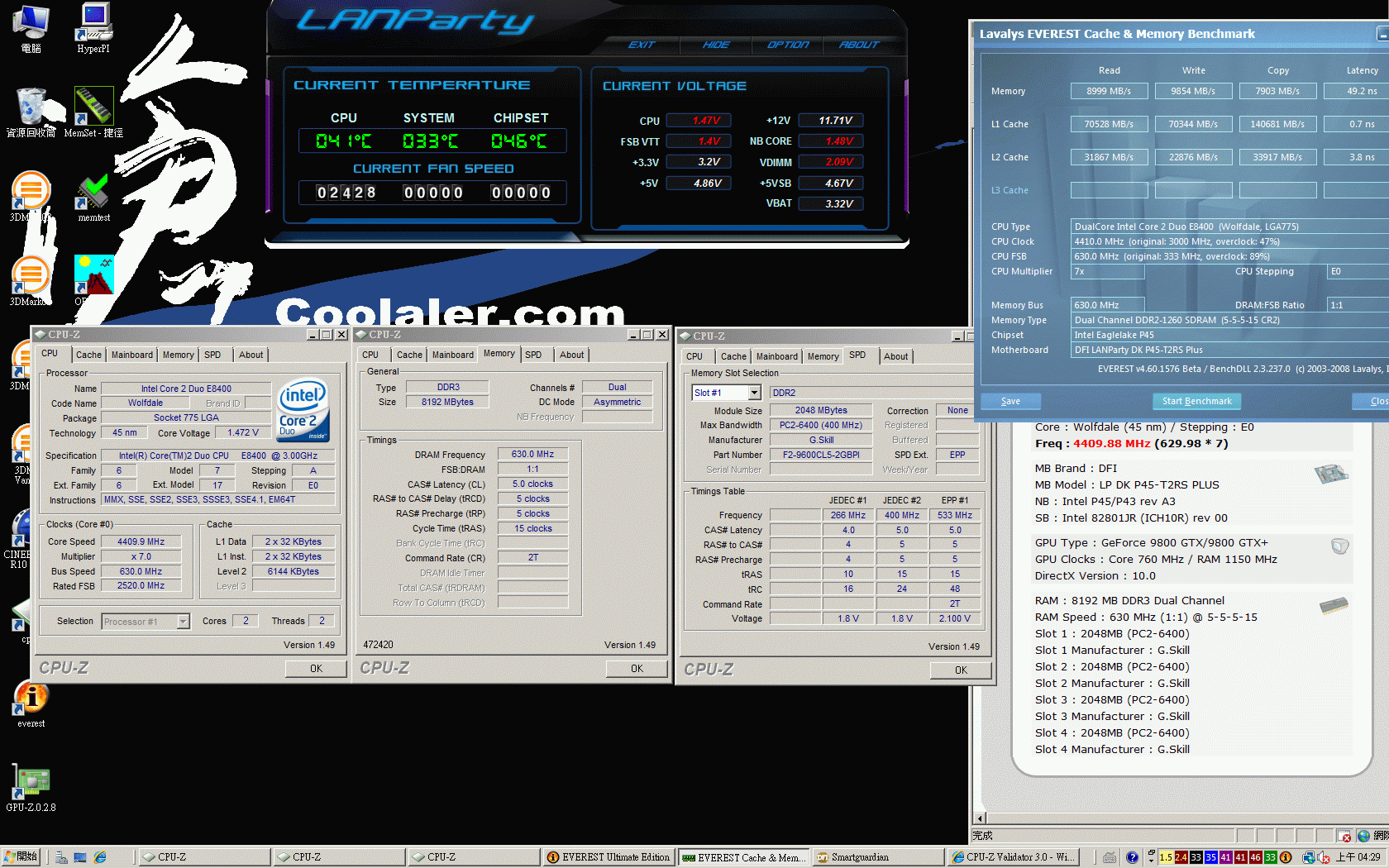
Task: Switch to Cache tab in CPU-Z processor window
Action: click(88, 355)
